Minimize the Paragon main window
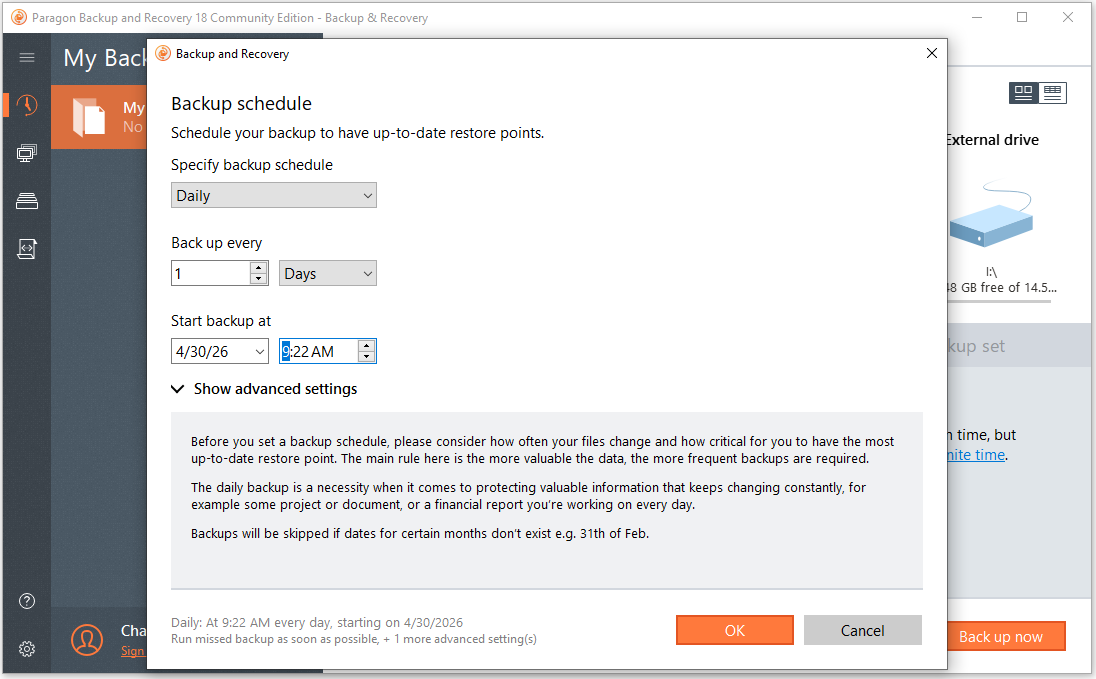1096x679 pixels. [976, 17]
